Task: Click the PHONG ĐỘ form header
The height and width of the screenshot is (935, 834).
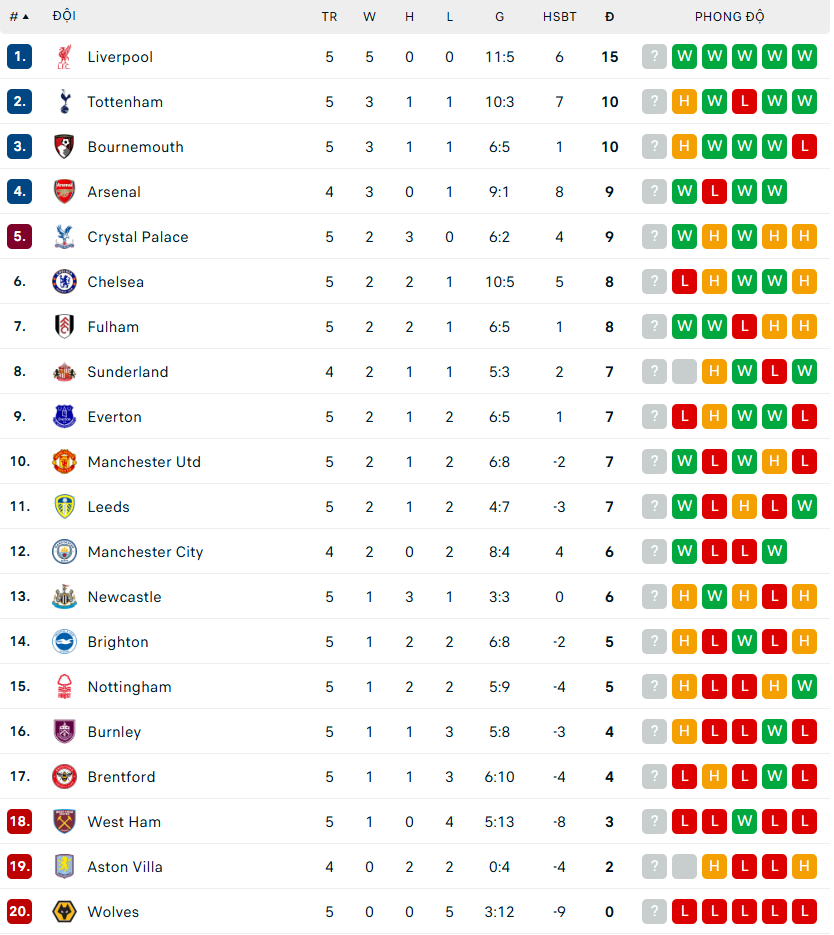Action: [x=729, y=17]
